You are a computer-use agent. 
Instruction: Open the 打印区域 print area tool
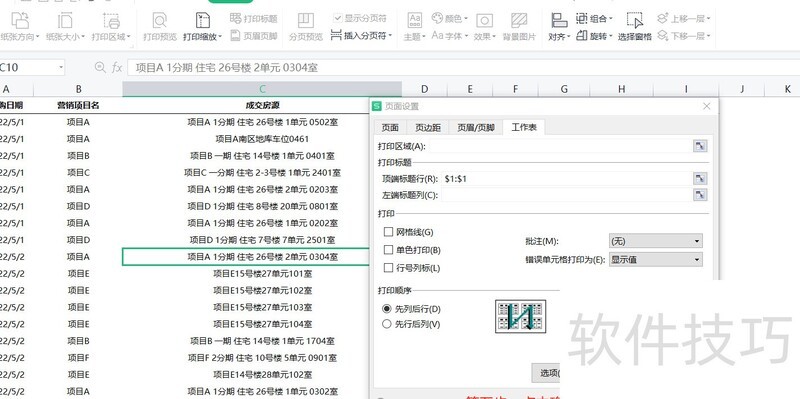point(111,27)
